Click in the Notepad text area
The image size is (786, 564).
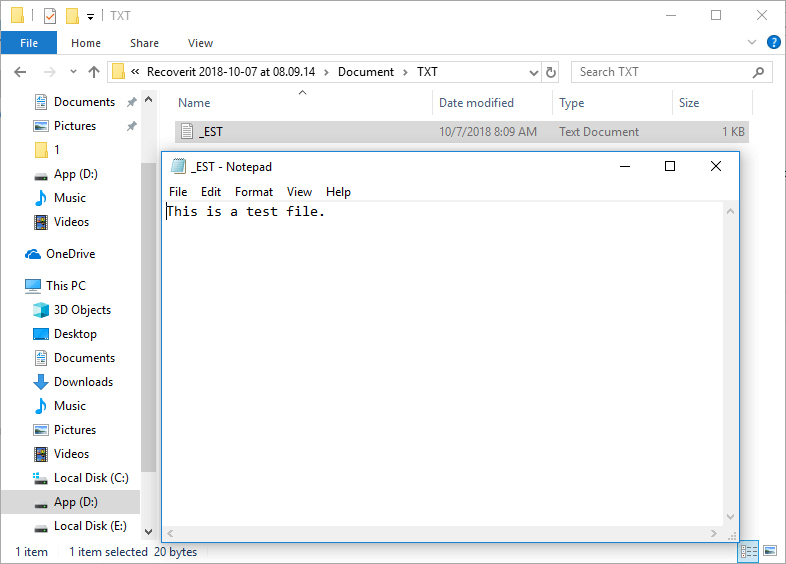444,364
